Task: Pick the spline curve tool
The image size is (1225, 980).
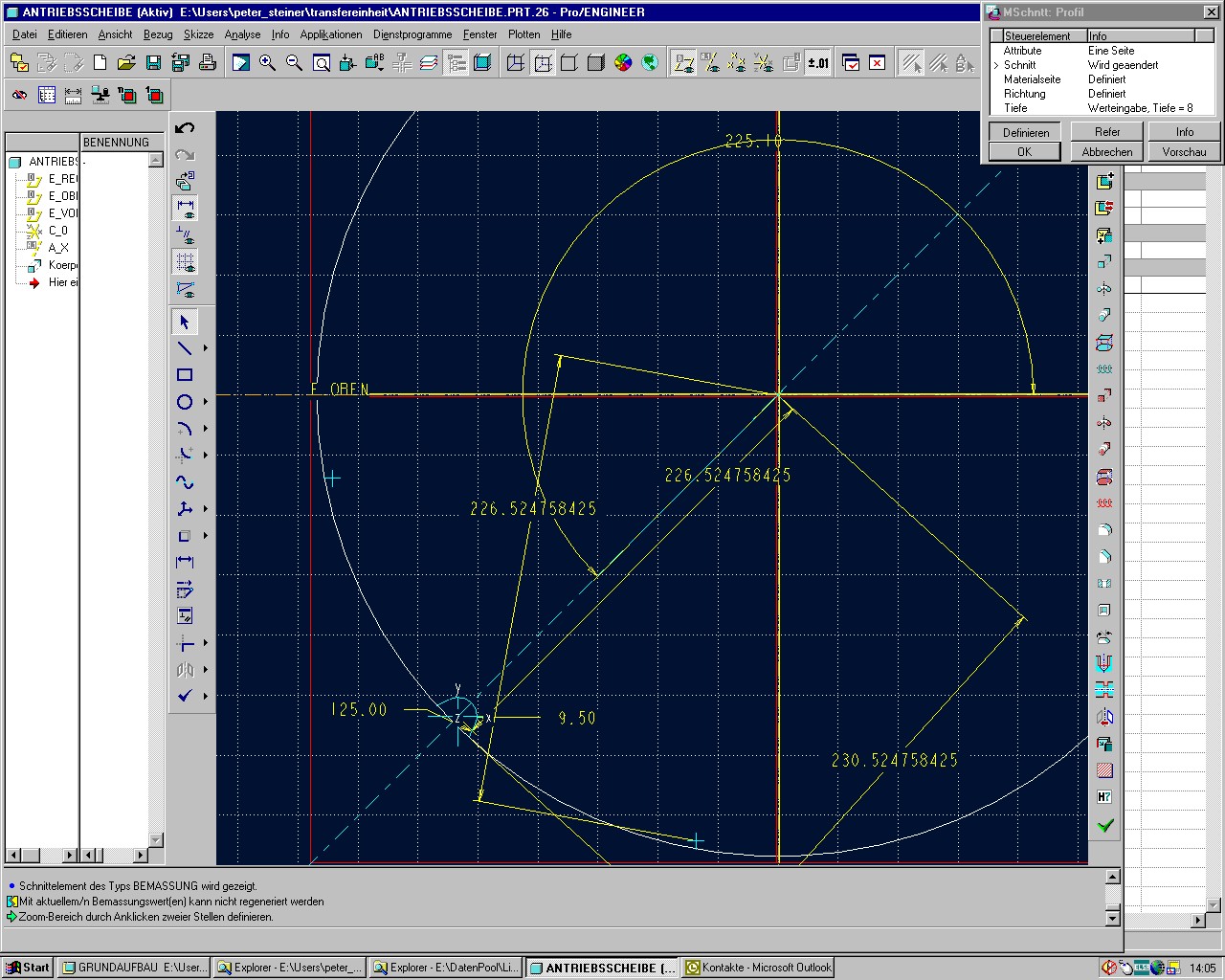Action: 185,482
